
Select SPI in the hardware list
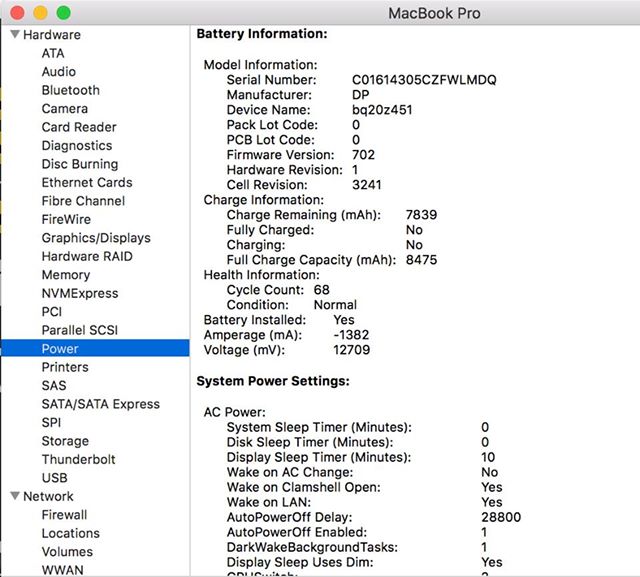(x=51, y=422)
